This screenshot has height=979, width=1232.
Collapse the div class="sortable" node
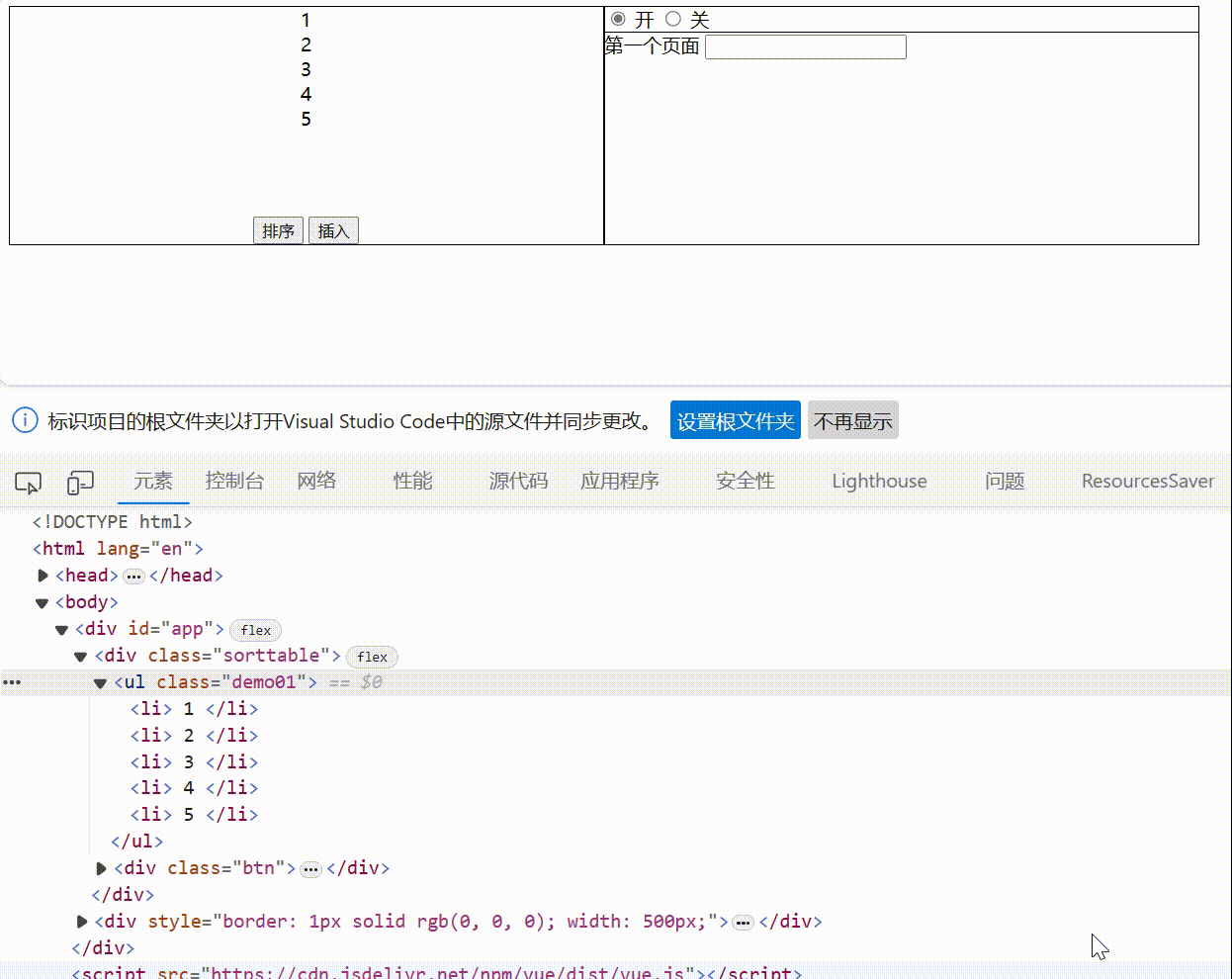pos(81,656)
